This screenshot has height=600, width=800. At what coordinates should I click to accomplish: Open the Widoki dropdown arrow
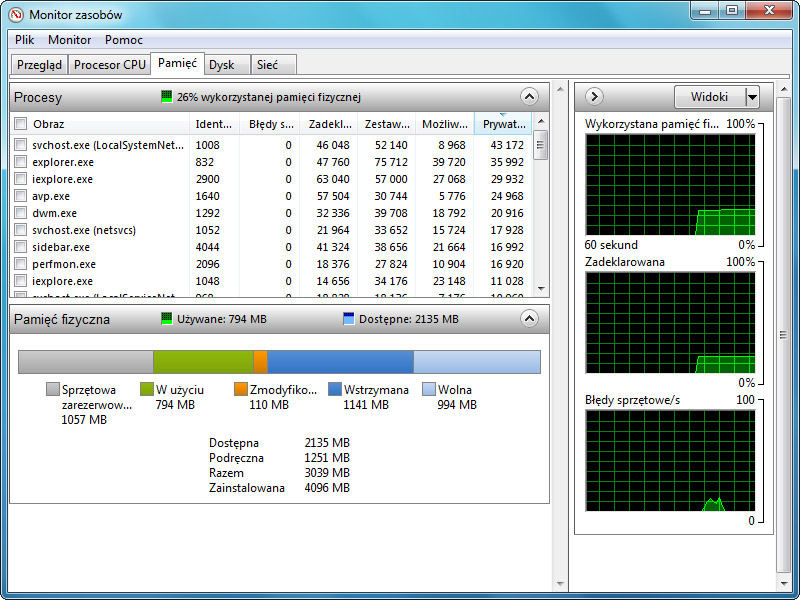point(752,97)
